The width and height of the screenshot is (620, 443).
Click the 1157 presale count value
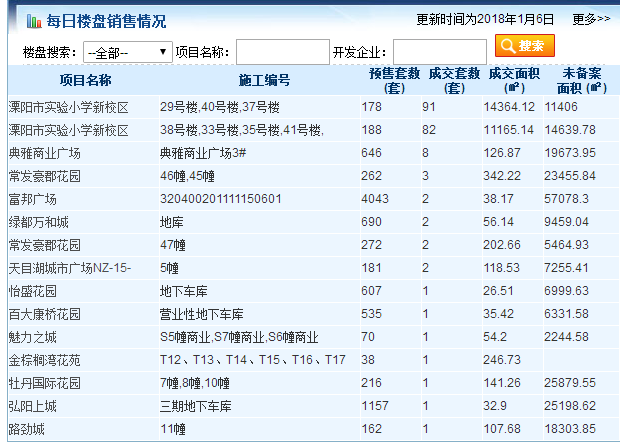(375, 405)
